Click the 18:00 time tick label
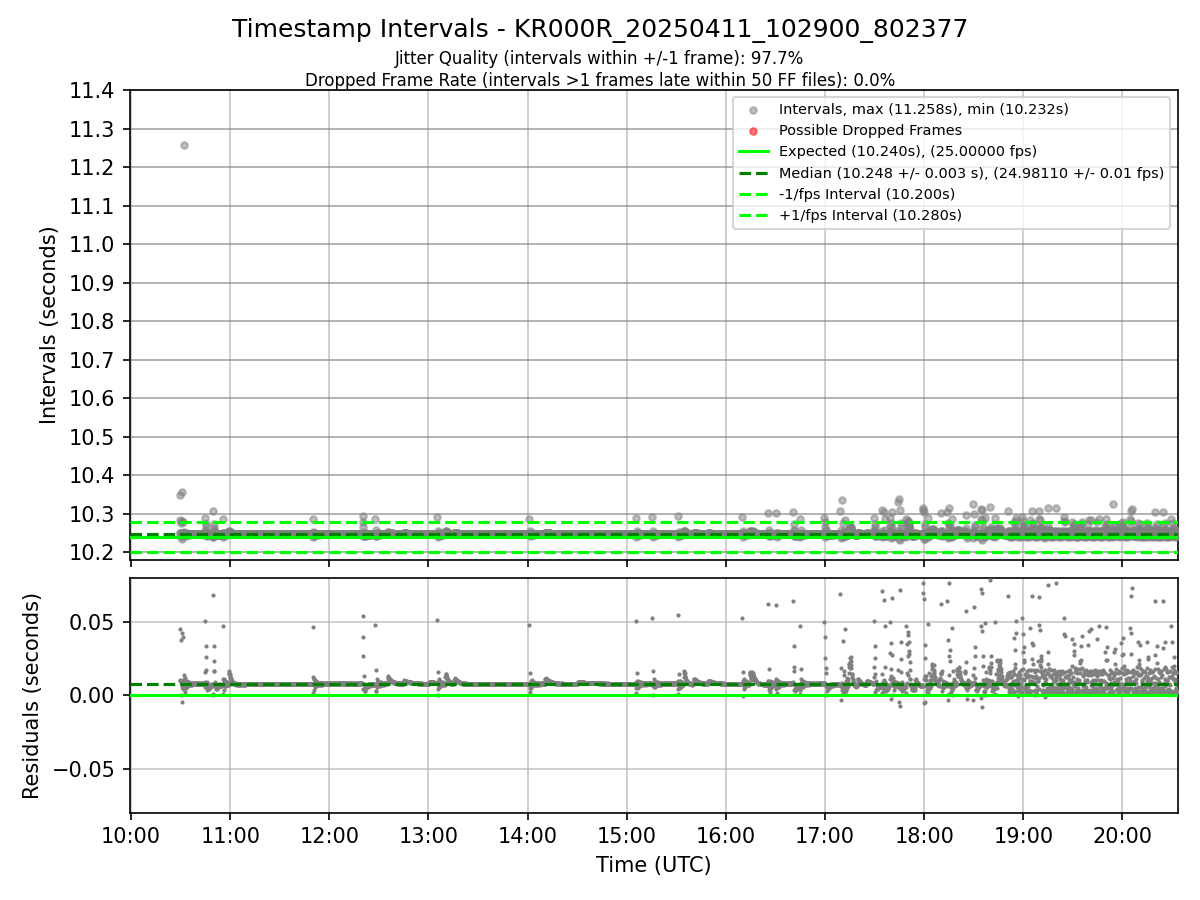This screenshot has width=1200, height=900. pyautogui.click(x=923, y=835)
